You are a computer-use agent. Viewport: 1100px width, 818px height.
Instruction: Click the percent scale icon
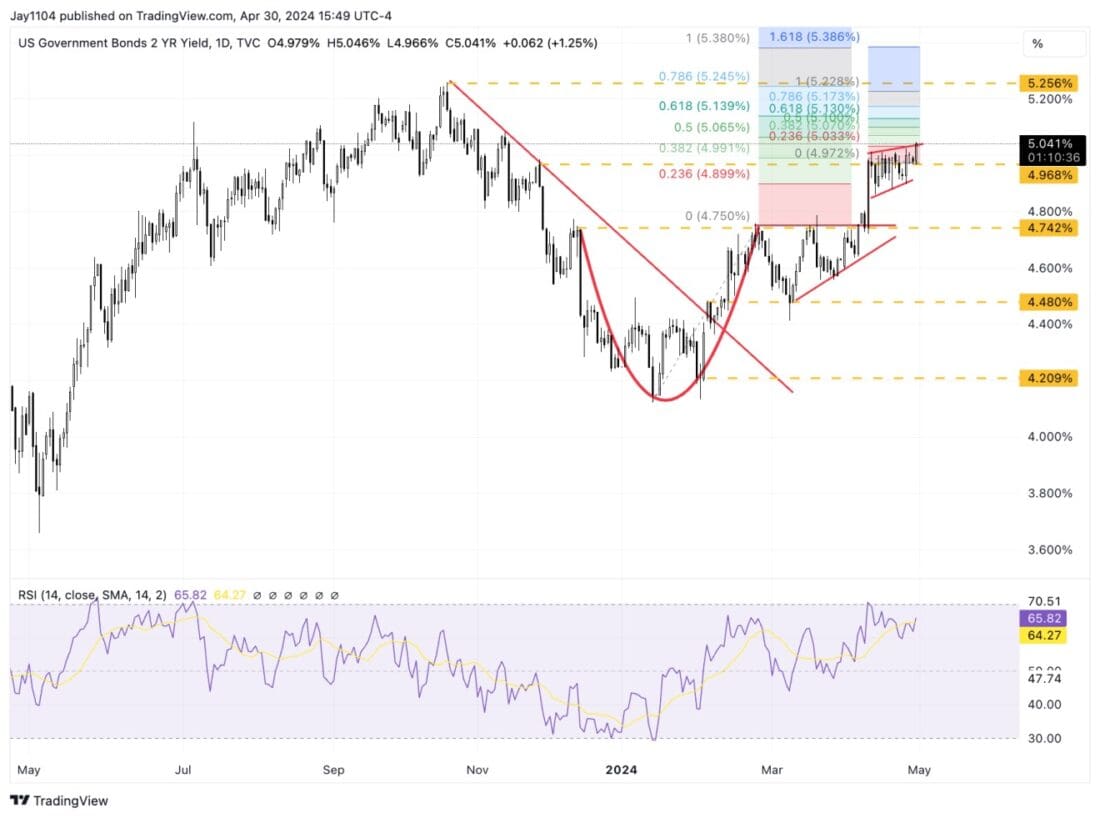(x=1040, y=44)
